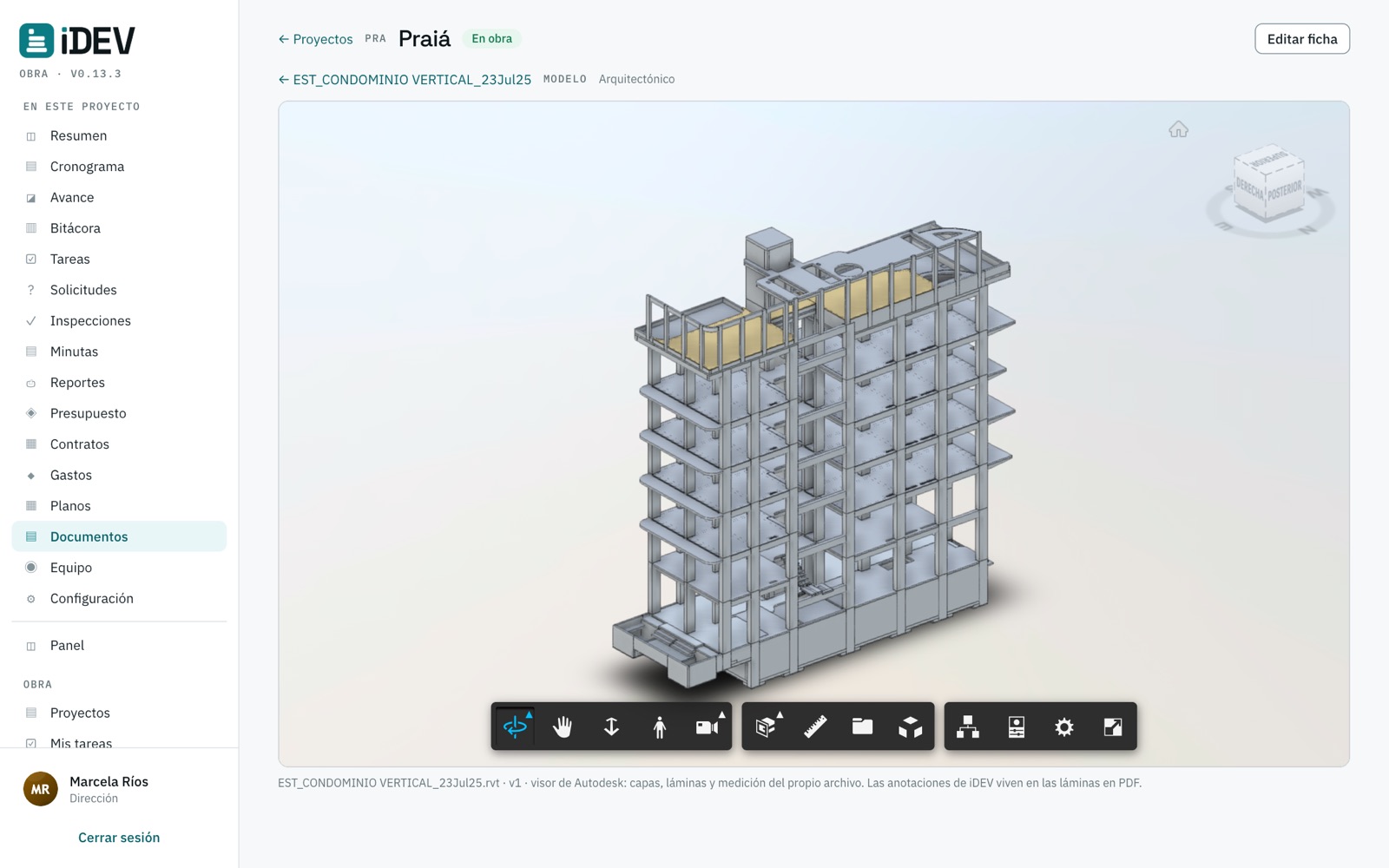Viewport: 1389px width, 868px height.
Task: Open Panel in the sidebar
Action: (119, 645)
